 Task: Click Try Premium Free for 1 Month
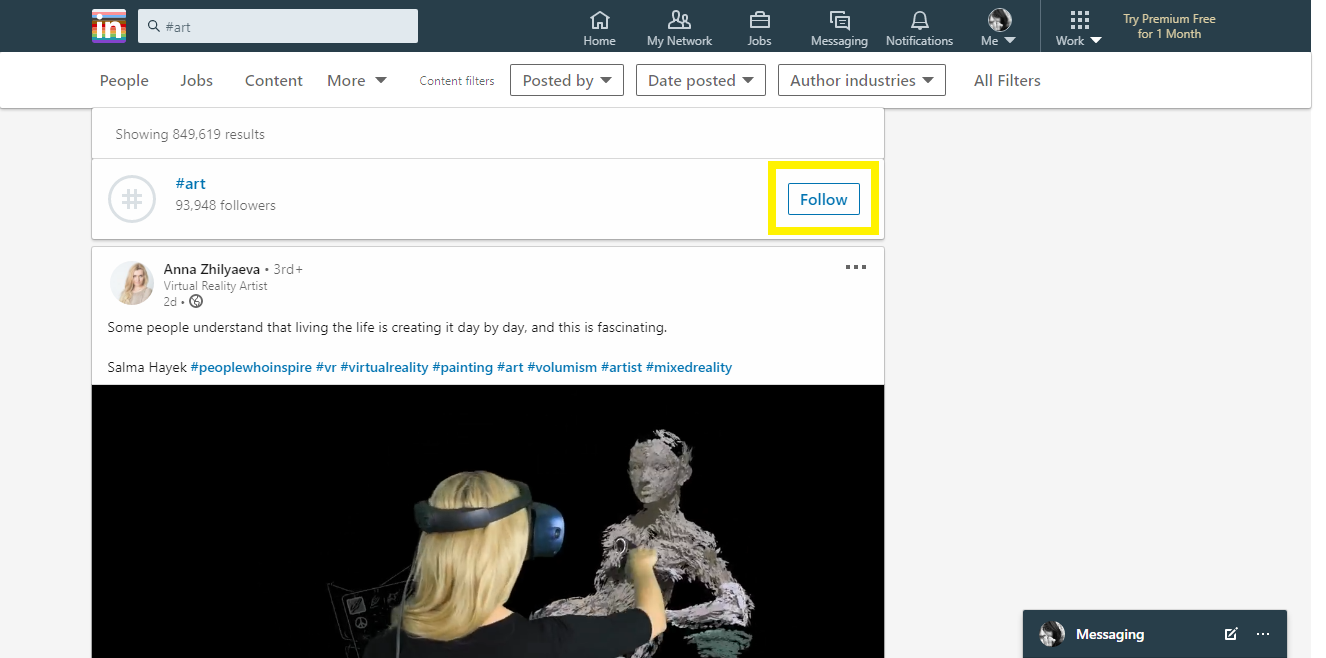[x=1169, y=26]
